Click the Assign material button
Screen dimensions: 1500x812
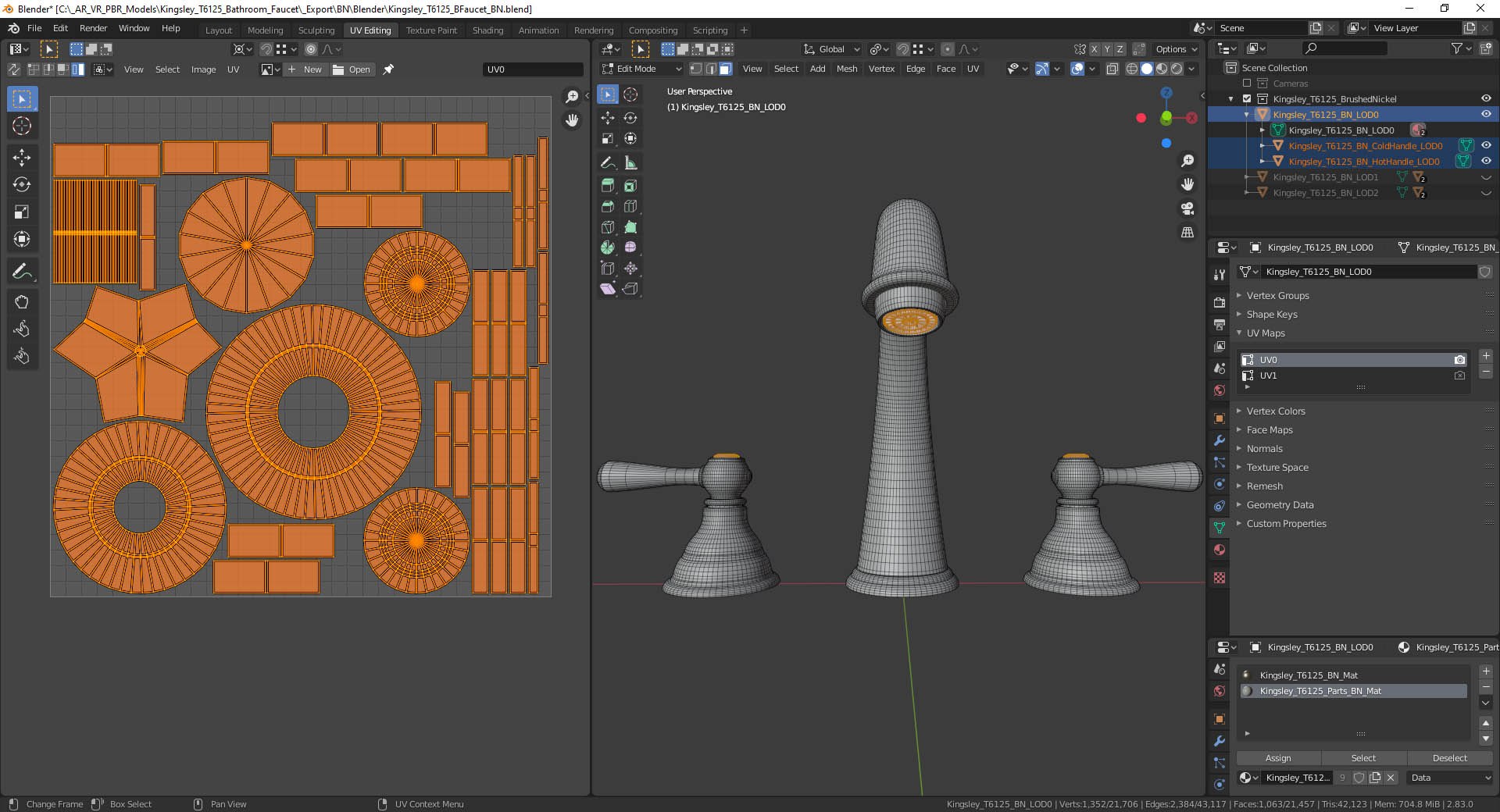point(1278,758)
